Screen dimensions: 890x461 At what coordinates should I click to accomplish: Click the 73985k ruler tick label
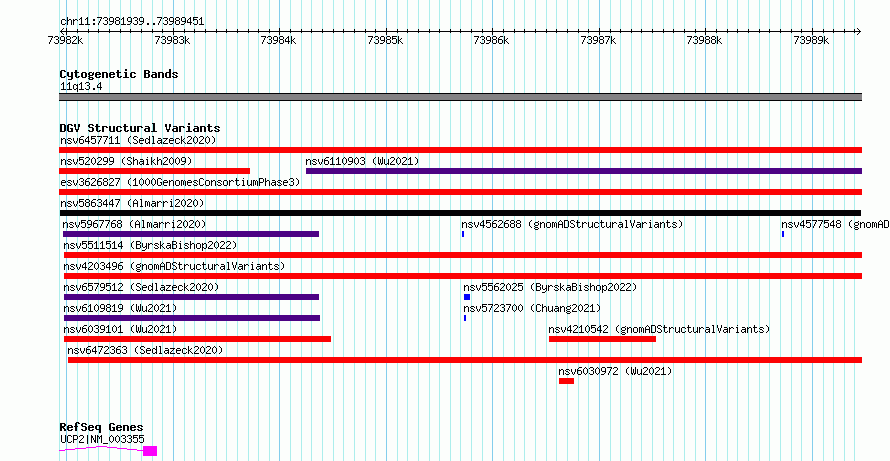coord(385,40)
